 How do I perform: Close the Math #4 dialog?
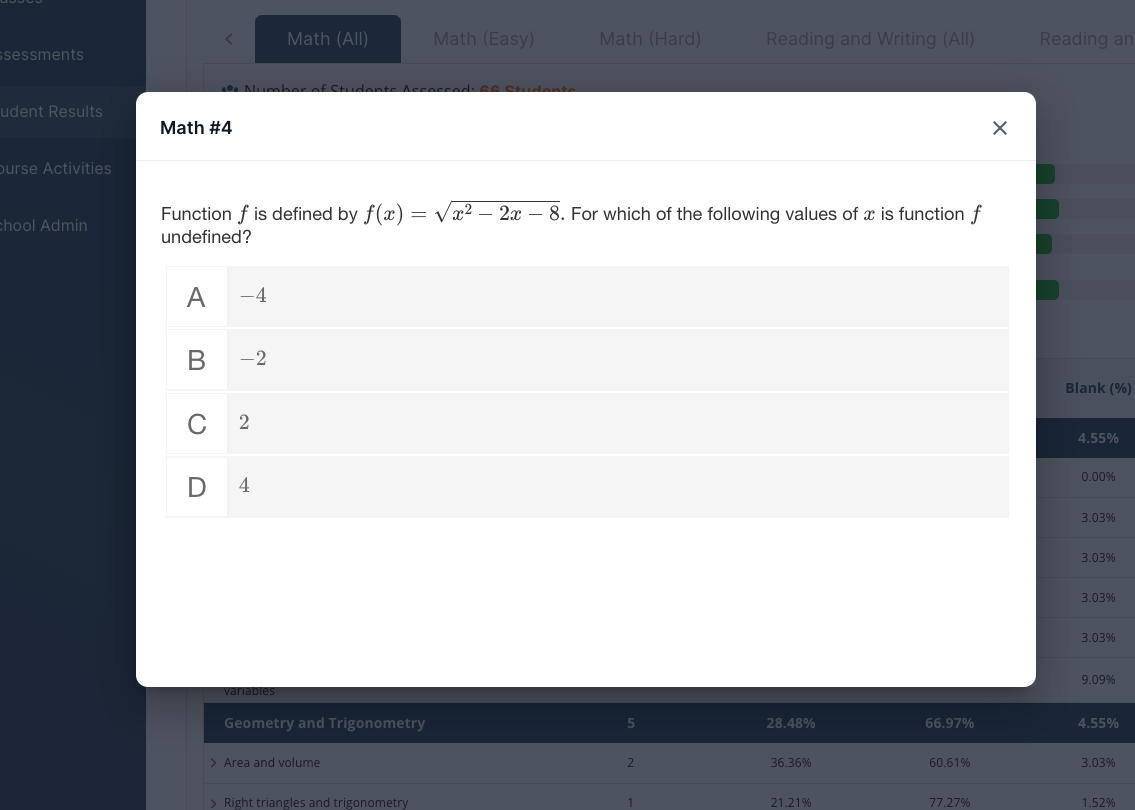[x=999, y=128]
